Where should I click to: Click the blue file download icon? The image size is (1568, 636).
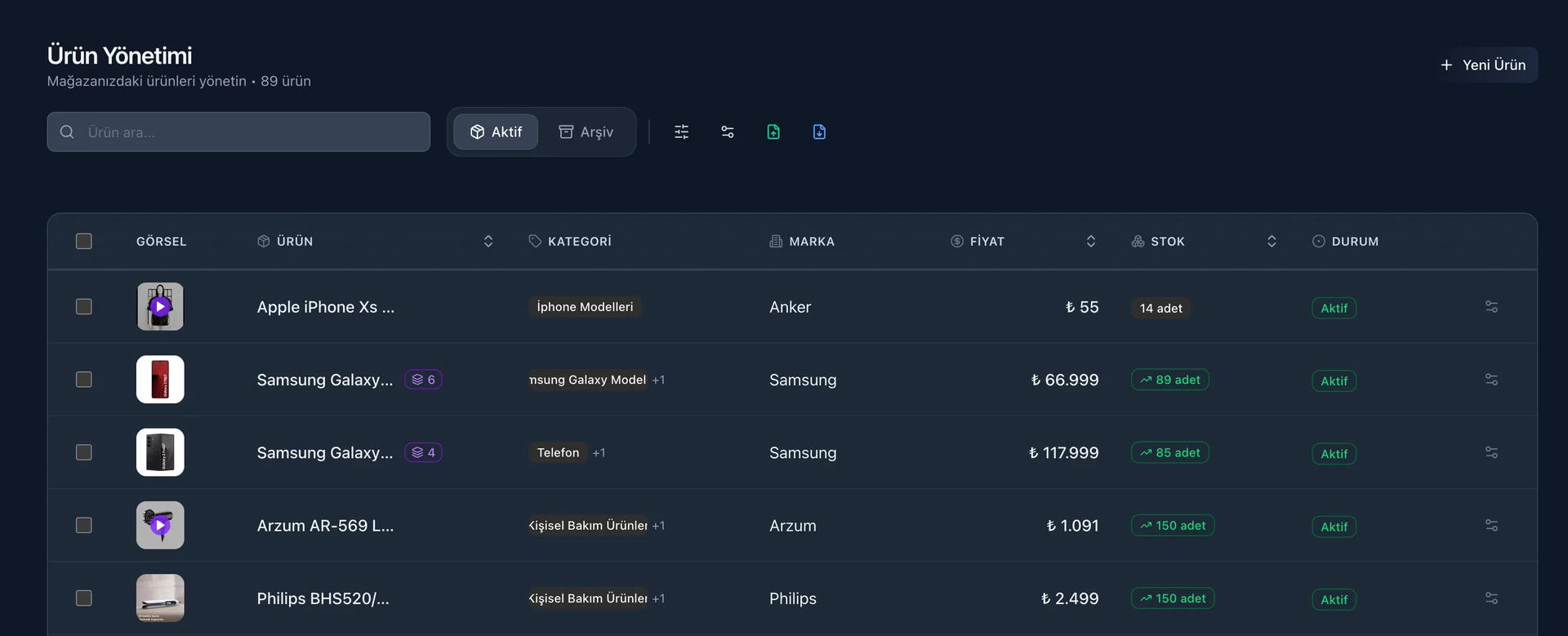click(x=819, y=132)
